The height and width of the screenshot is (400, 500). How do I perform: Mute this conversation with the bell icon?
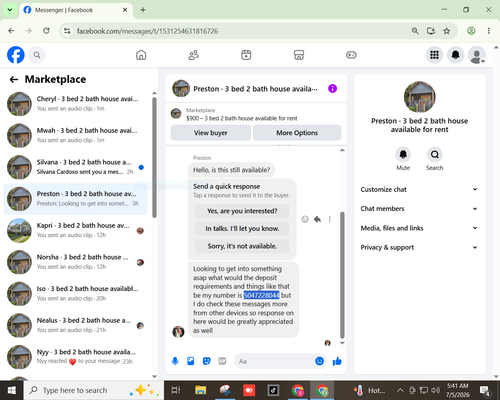point(403,154)
